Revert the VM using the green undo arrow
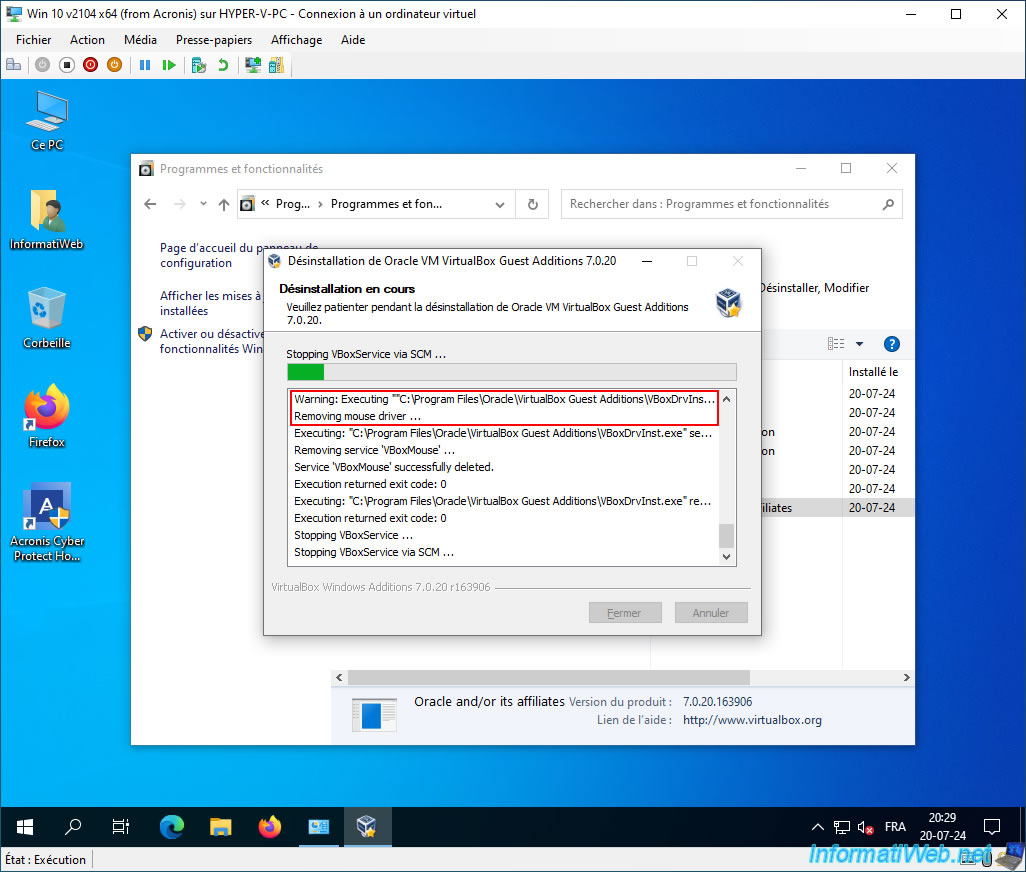The height and width of the screenshot is (872, 1026). [223, 65]
